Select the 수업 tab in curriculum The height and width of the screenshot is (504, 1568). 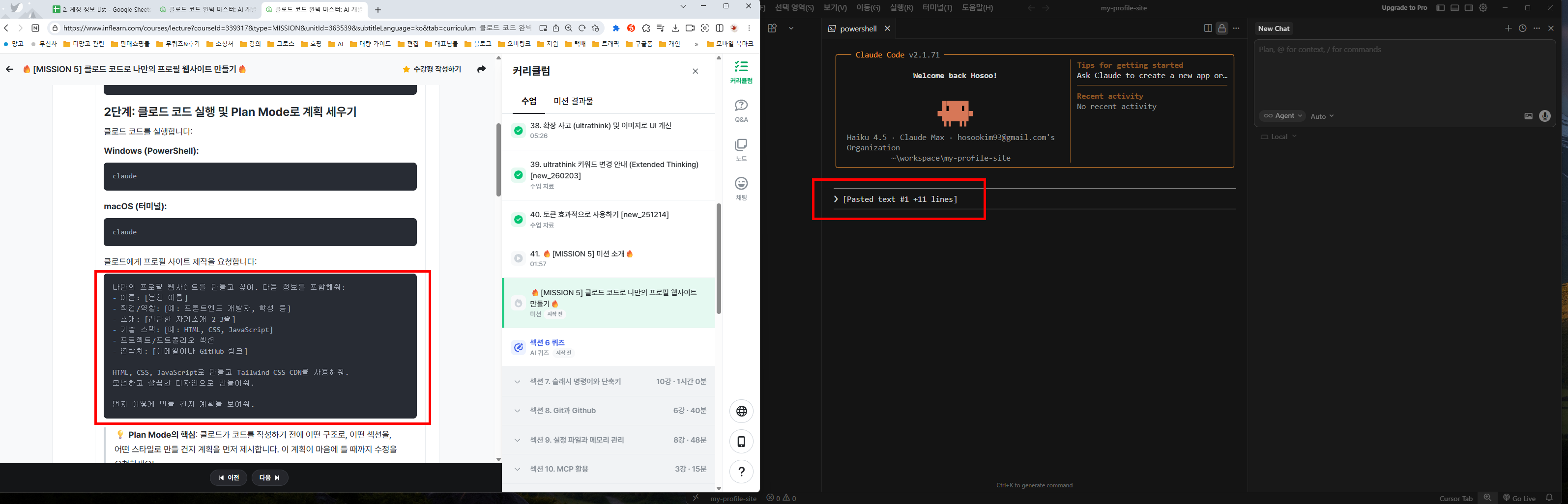(529, 102)
